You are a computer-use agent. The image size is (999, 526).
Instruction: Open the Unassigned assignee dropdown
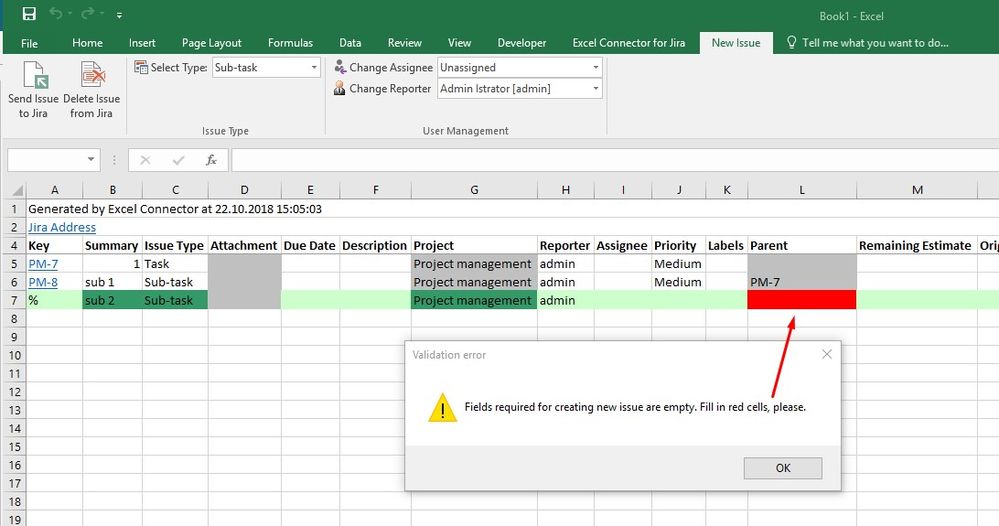tap(596, 68)
